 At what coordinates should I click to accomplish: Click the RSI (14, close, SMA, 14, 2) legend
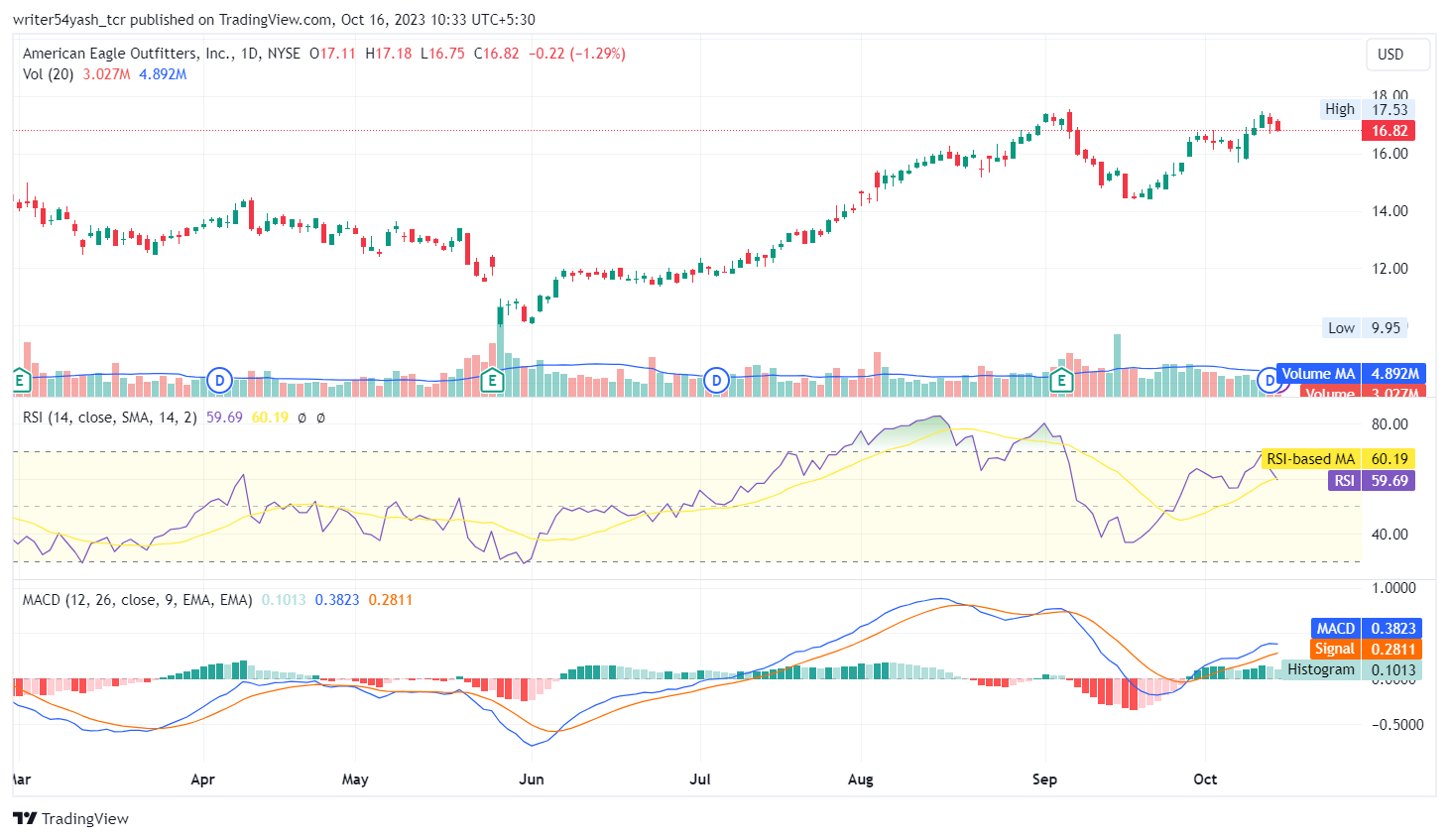(110, 418)
